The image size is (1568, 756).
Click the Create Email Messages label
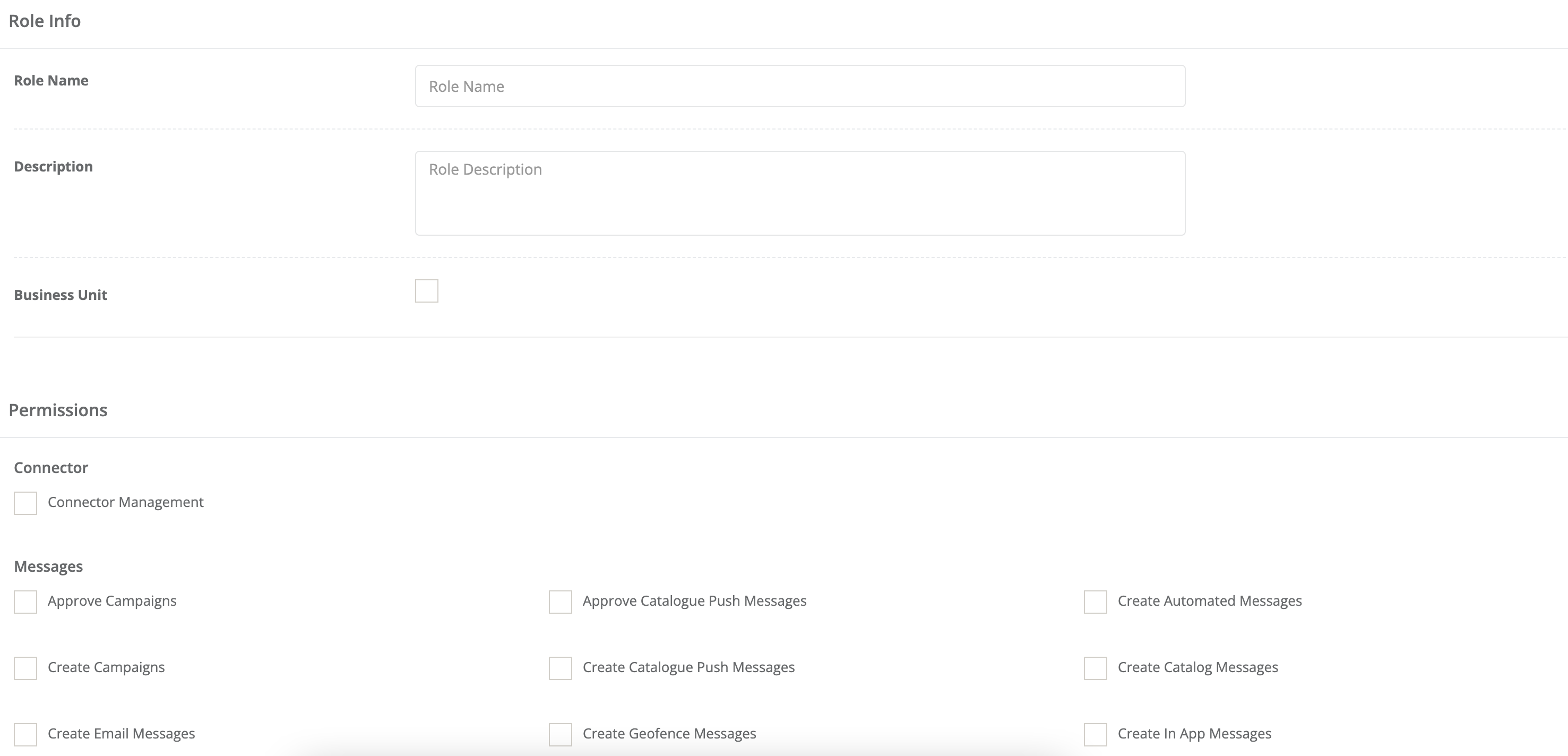pos(121,734)
